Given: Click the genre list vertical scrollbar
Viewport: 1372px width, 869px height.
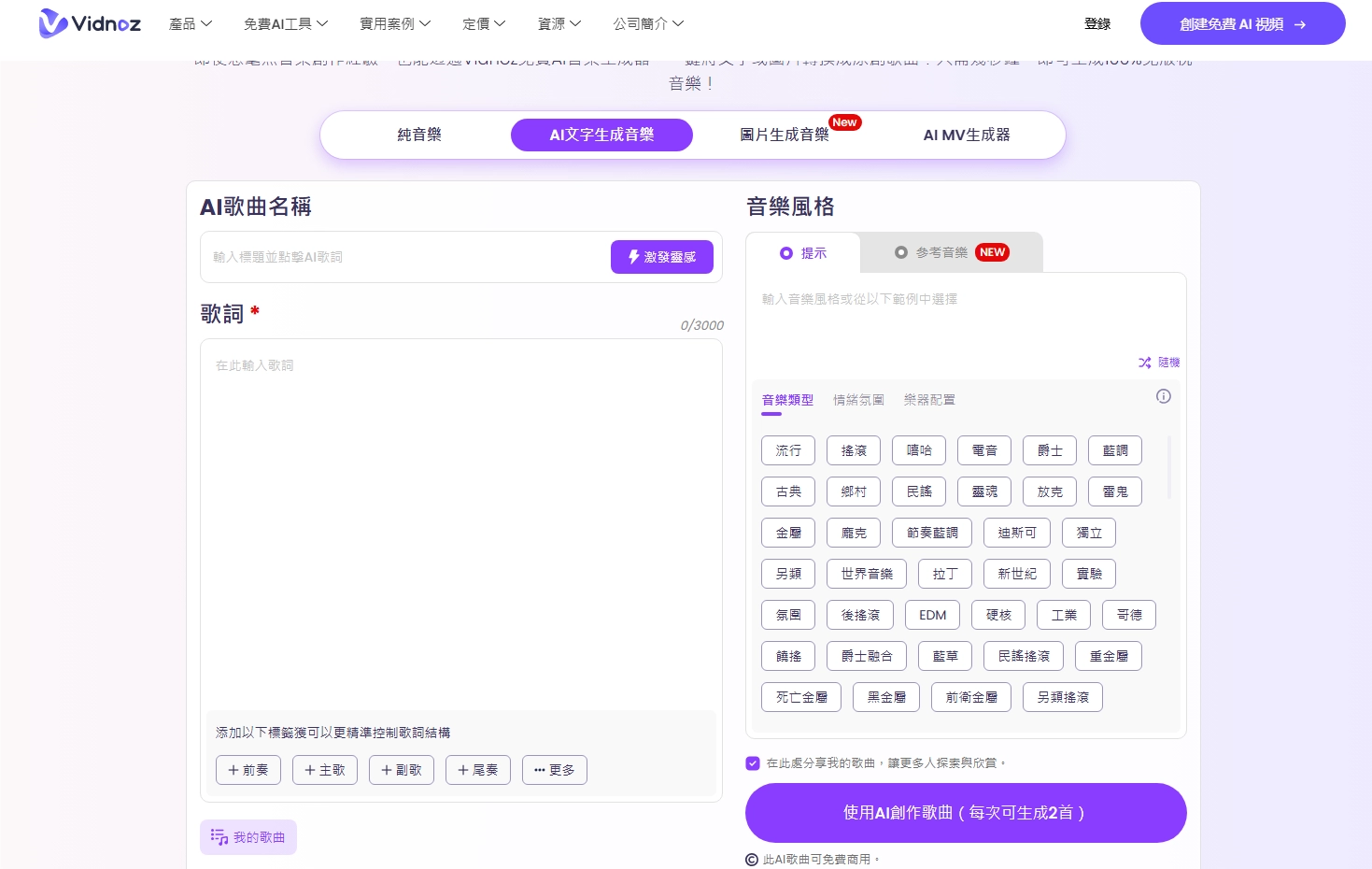Looking at the screenshot, I should 1169,467.
